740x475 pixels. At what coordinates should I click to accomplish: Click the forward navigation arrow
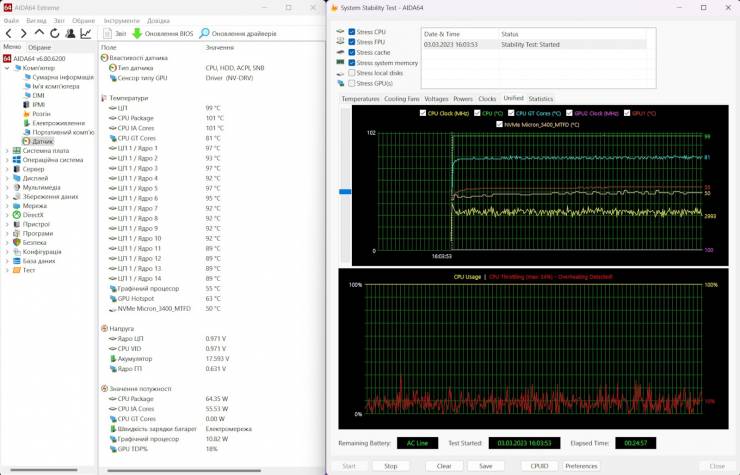click(24, 33)
